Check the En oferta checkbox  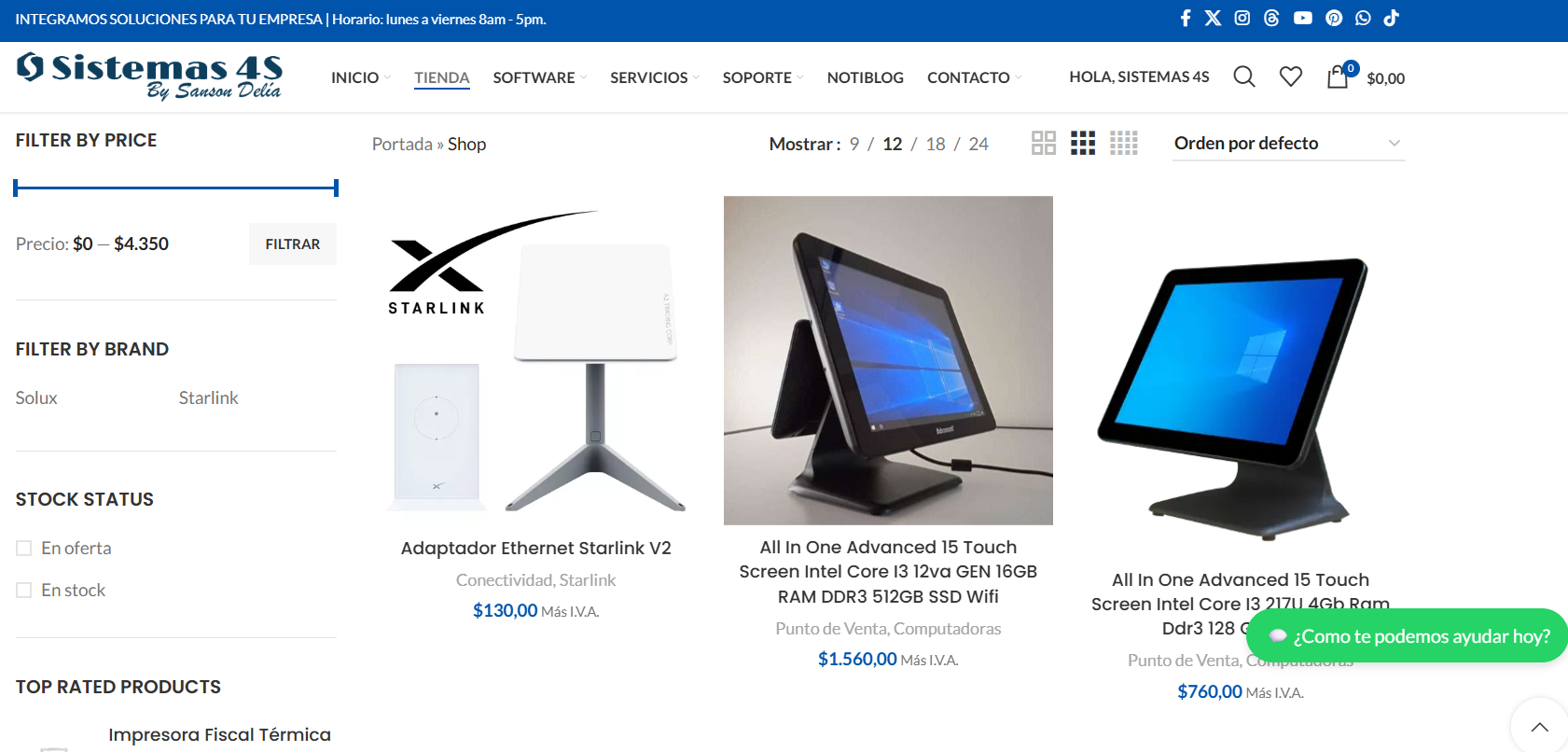pos(24,549)
